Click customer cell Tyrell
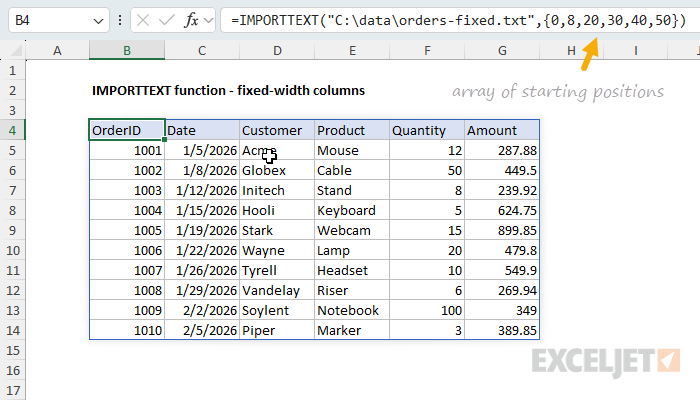Viewport: 700px width, 400px height. pos(277,271)
